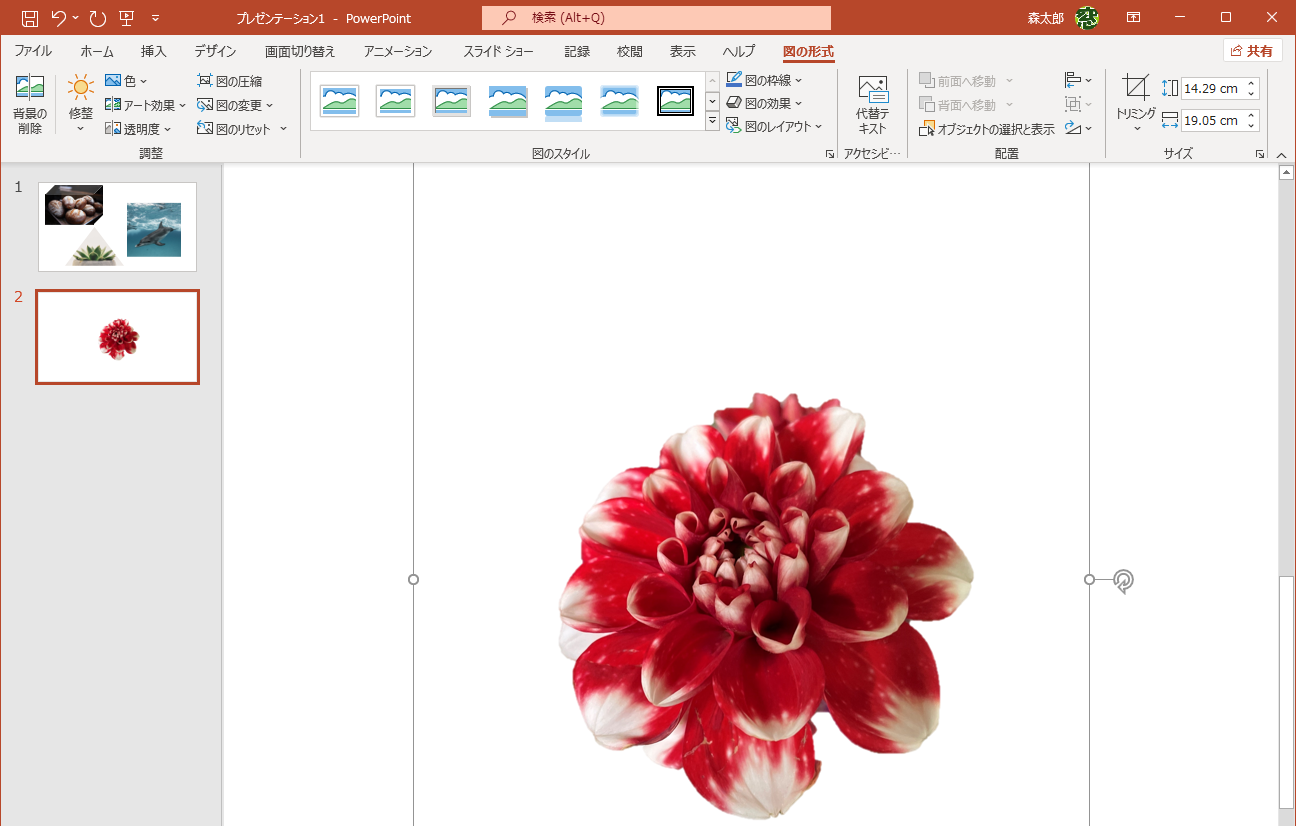1296x826 pixels.
Task: Click the Save icon in title bar
Action: click(30, 18)
